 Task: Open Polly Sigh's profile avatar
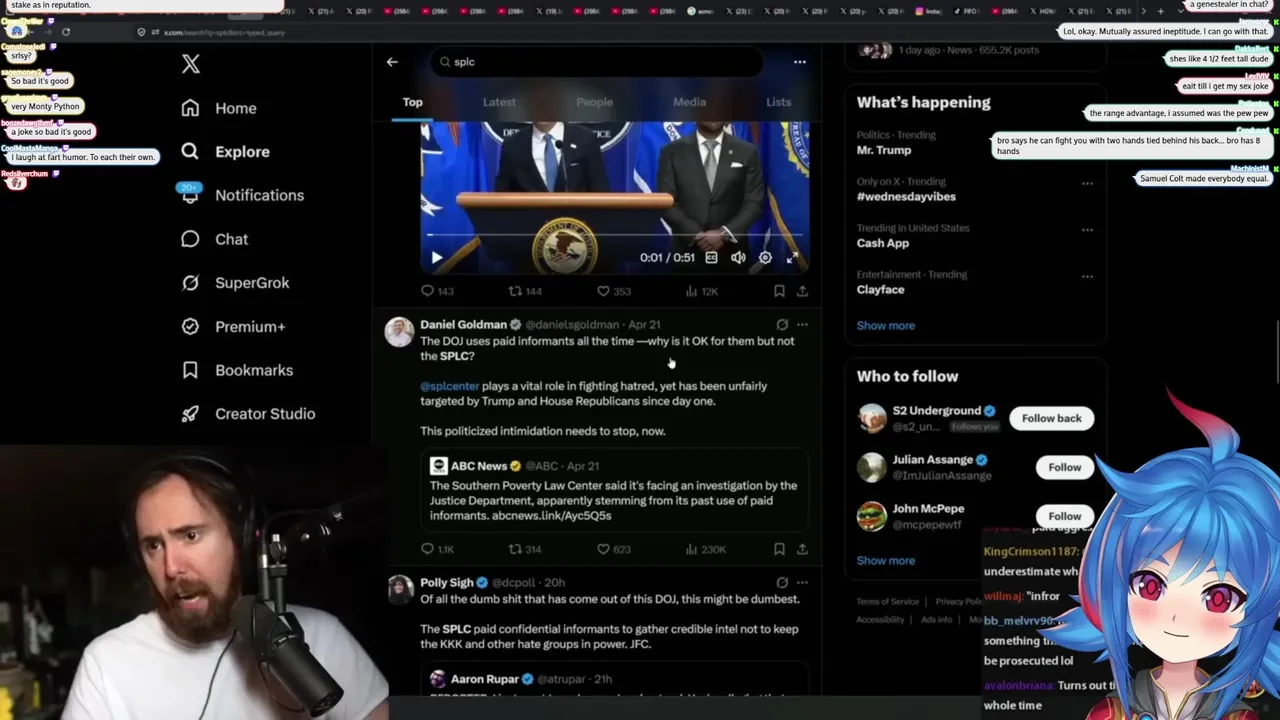pos(400,589)
